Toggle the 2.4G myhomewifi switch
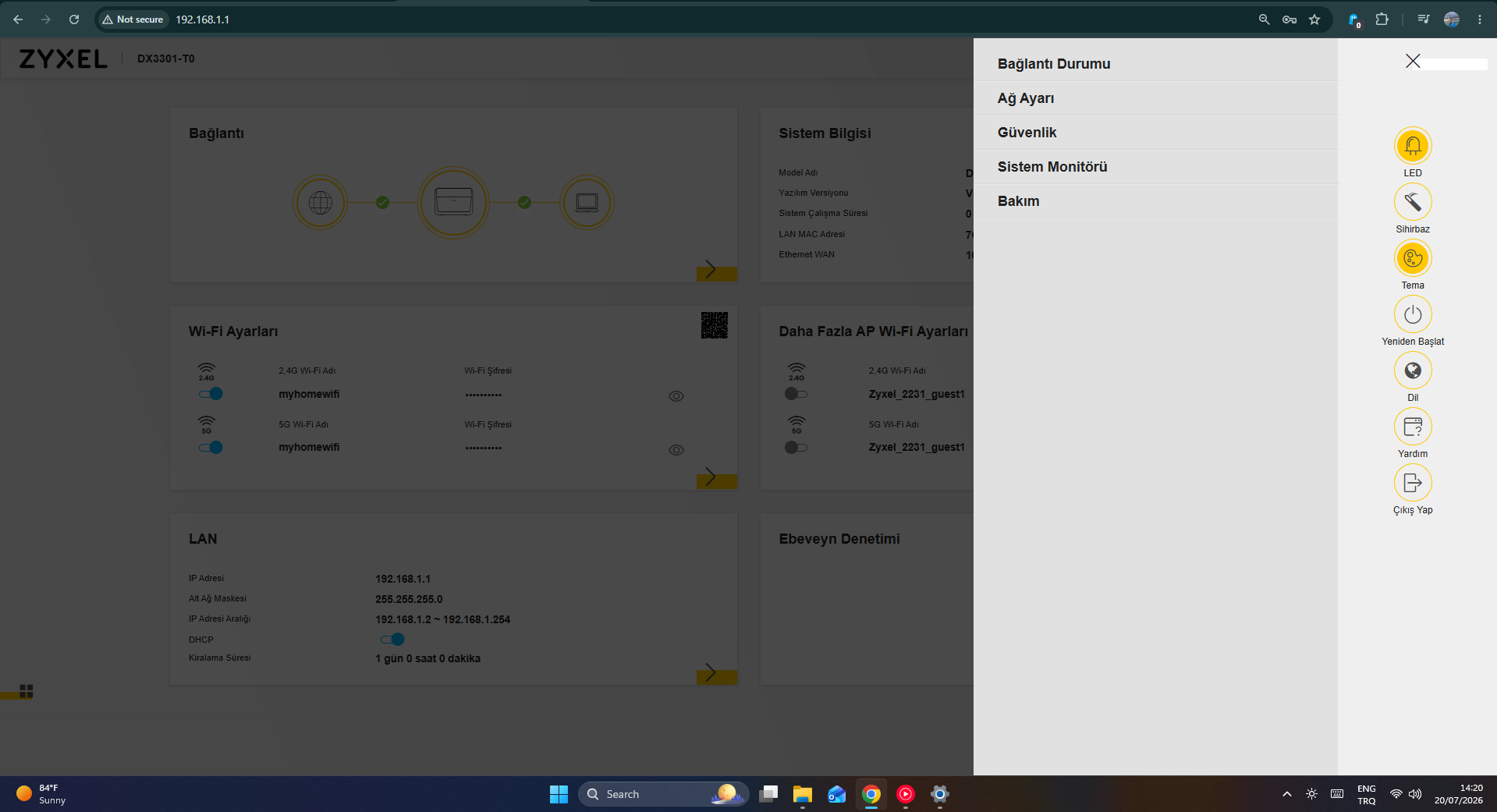 click(x=211, y=394)
